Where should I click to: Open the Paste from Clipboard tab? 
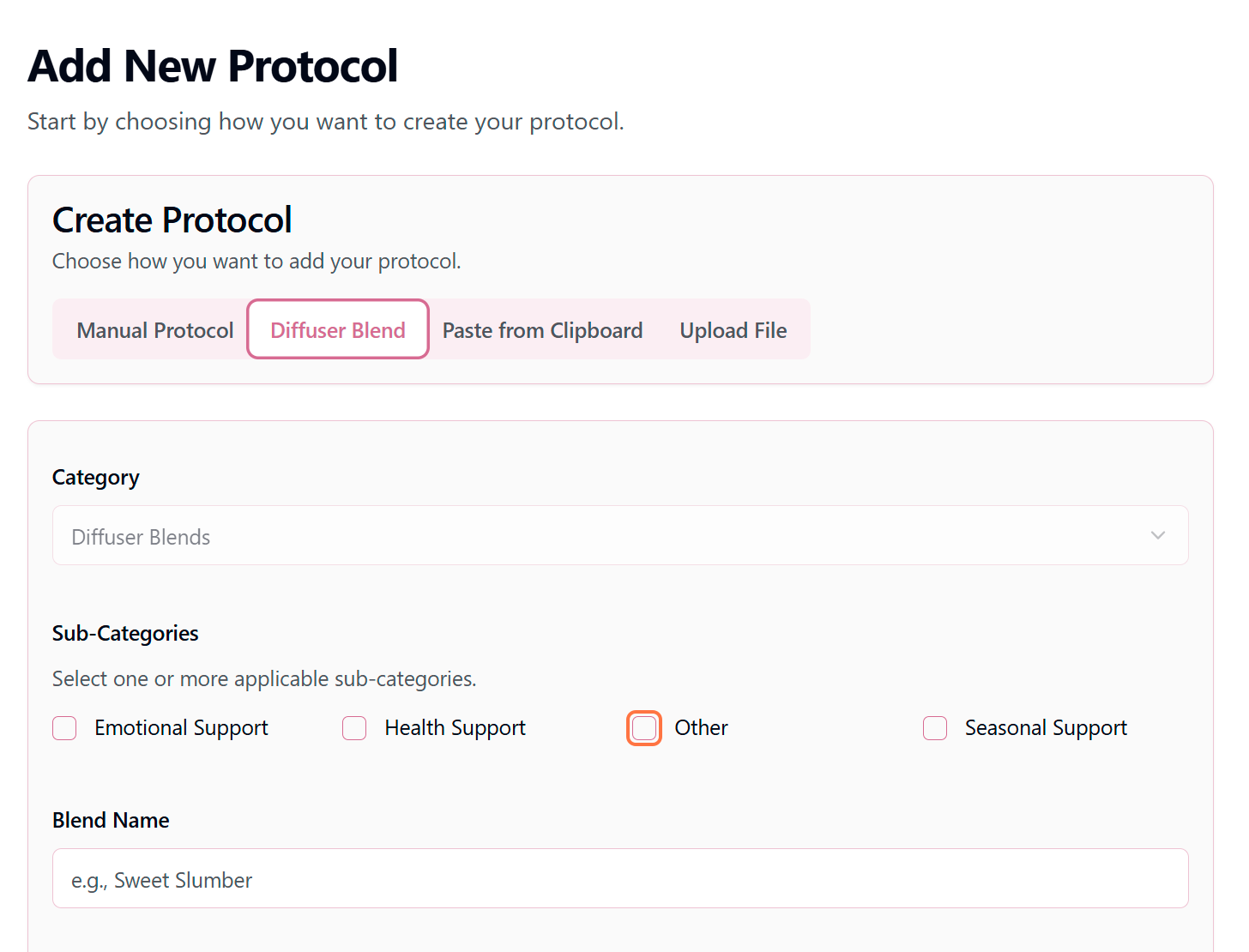coord(542,330)
